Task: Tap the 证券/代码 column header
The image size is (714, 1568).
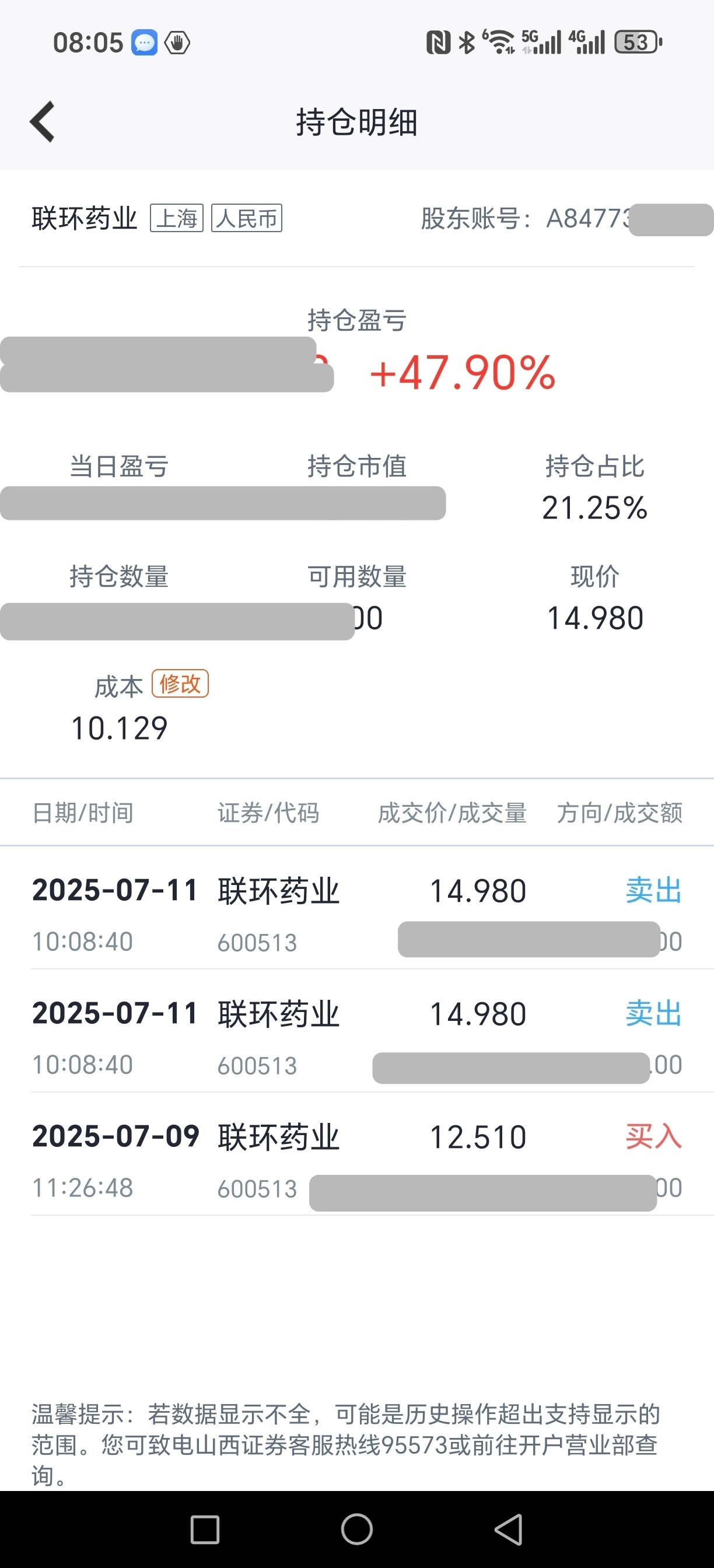Action: (268, 813)
